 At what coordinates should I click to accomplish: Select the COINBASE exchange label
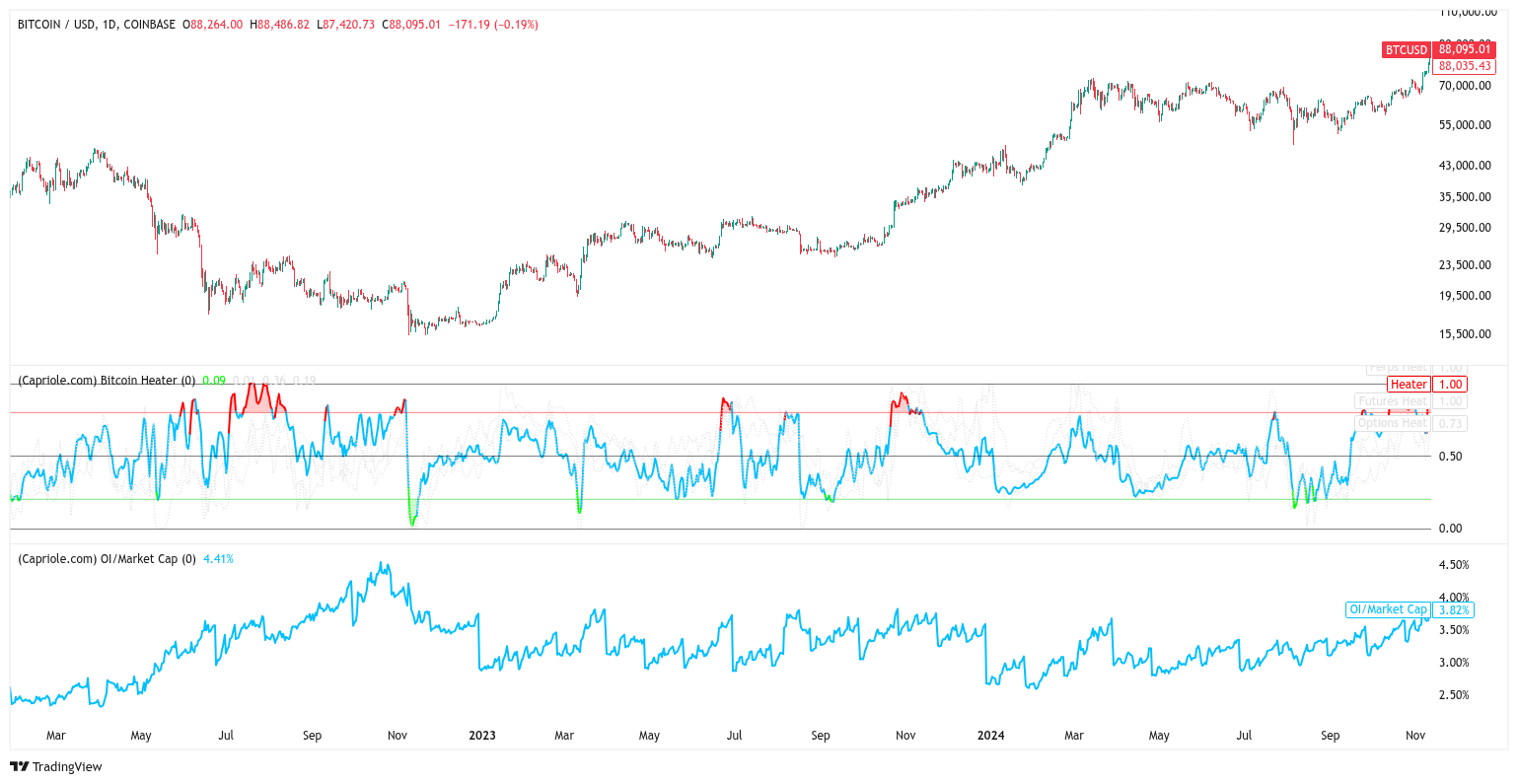pyautogui.click(x=150, y=25)
